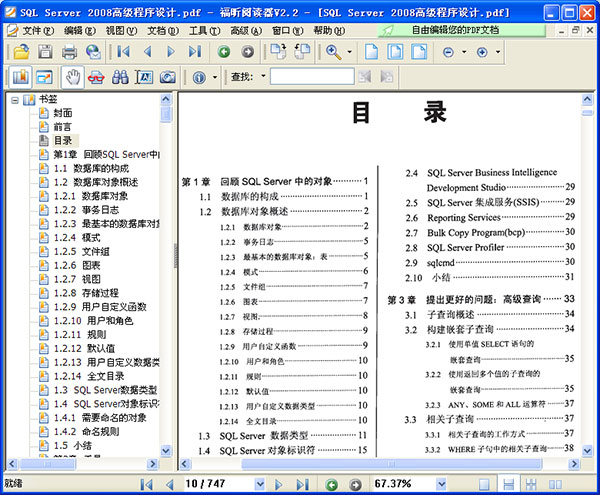The image size is (600, 495).
Task: Open the 查找 search options dropdown arrow
Action: pyautogui.click(x=262, y=77)
